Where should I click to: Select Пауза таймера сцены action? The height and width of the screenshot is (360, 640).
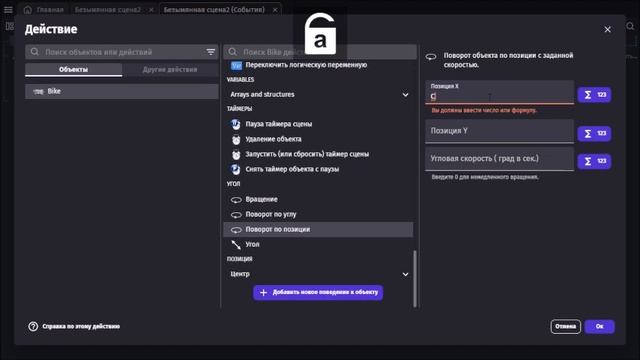318,124
